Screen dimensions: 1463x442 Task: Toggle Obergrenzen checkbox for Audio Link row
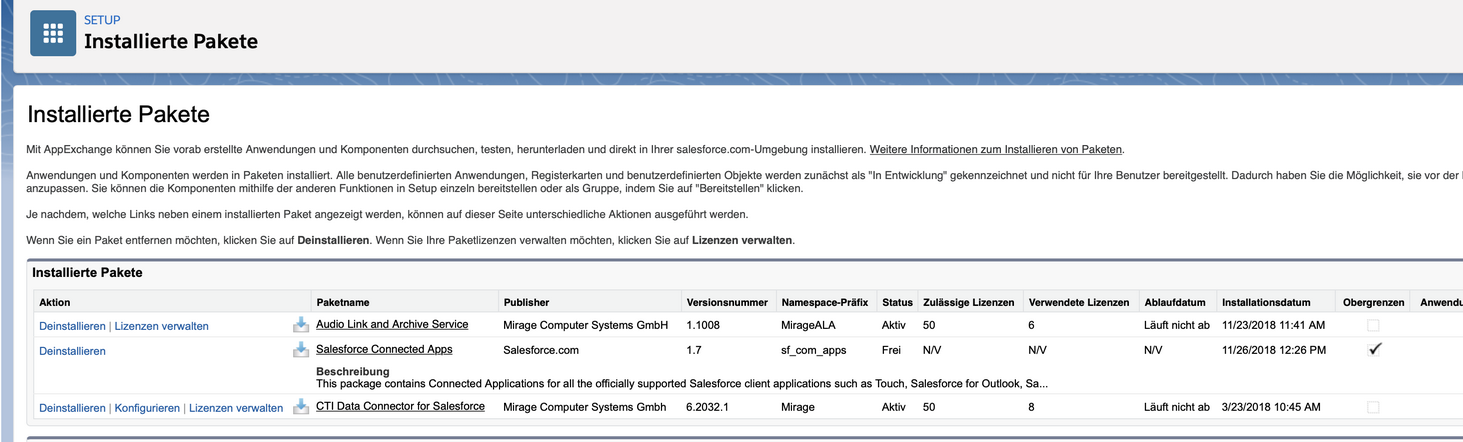pos(1373,326)
